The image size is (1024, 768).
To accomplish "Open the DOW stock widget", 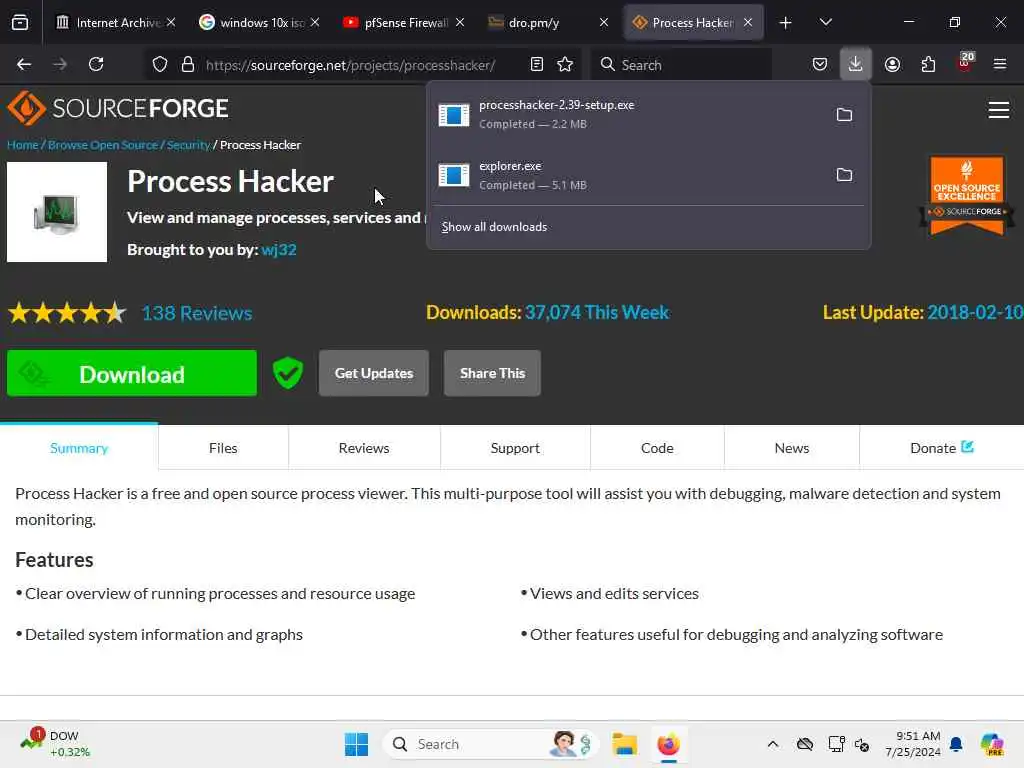I will [x=56, y=744].
